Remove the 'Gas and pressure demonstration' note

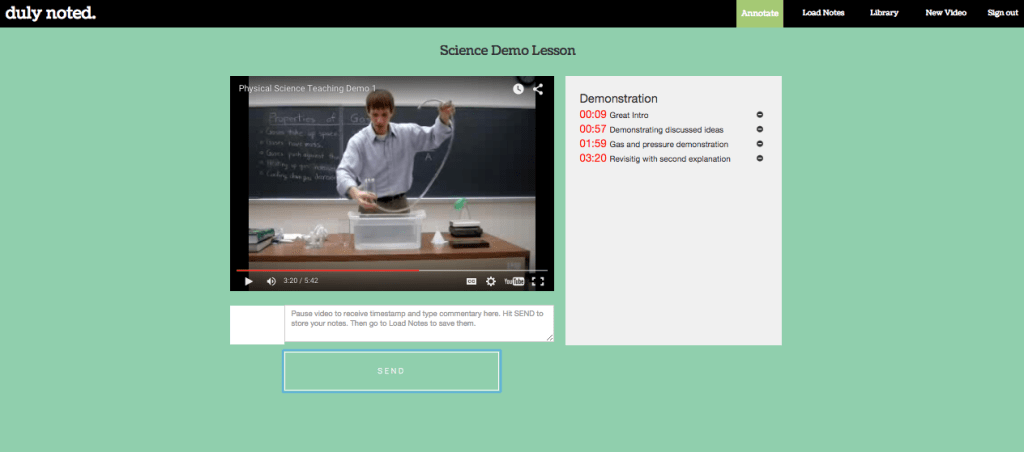[x=759, y=144]
